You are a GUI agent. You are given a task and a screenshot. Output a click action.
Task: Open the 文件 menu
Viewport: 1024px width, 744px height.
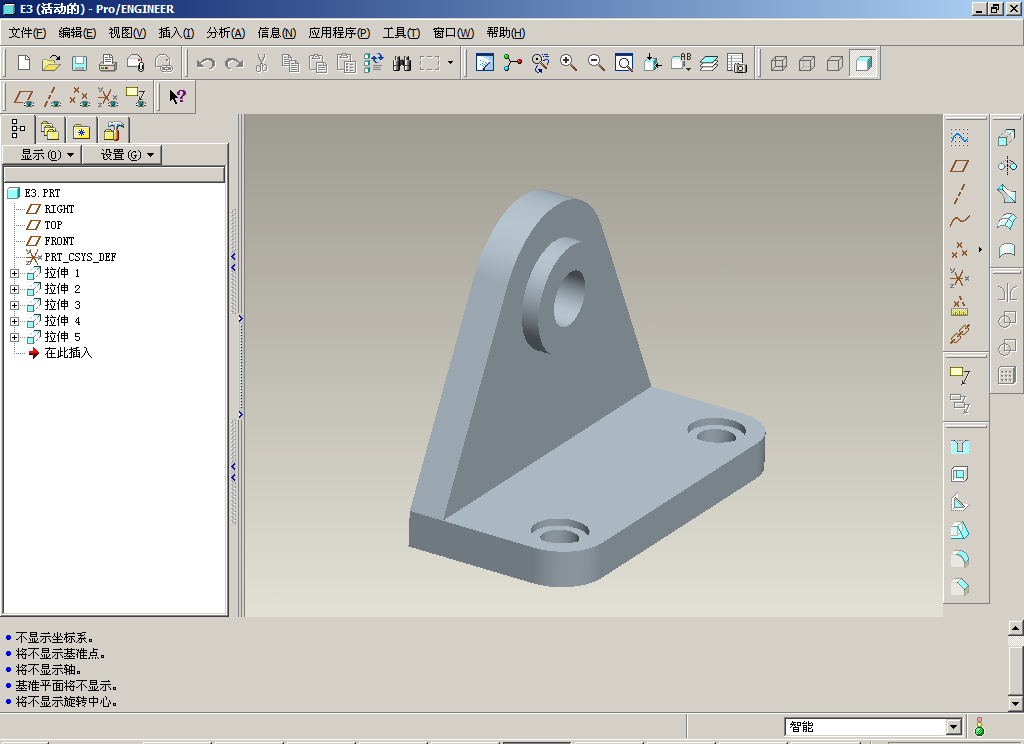pyautogui.click(x=27, y=33)
